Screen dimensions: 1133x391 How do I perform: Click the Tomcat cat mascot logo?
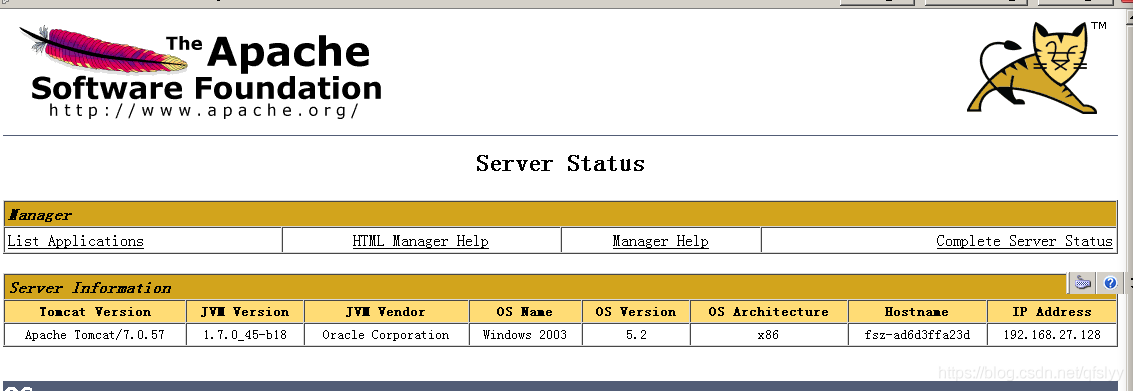1036,68
